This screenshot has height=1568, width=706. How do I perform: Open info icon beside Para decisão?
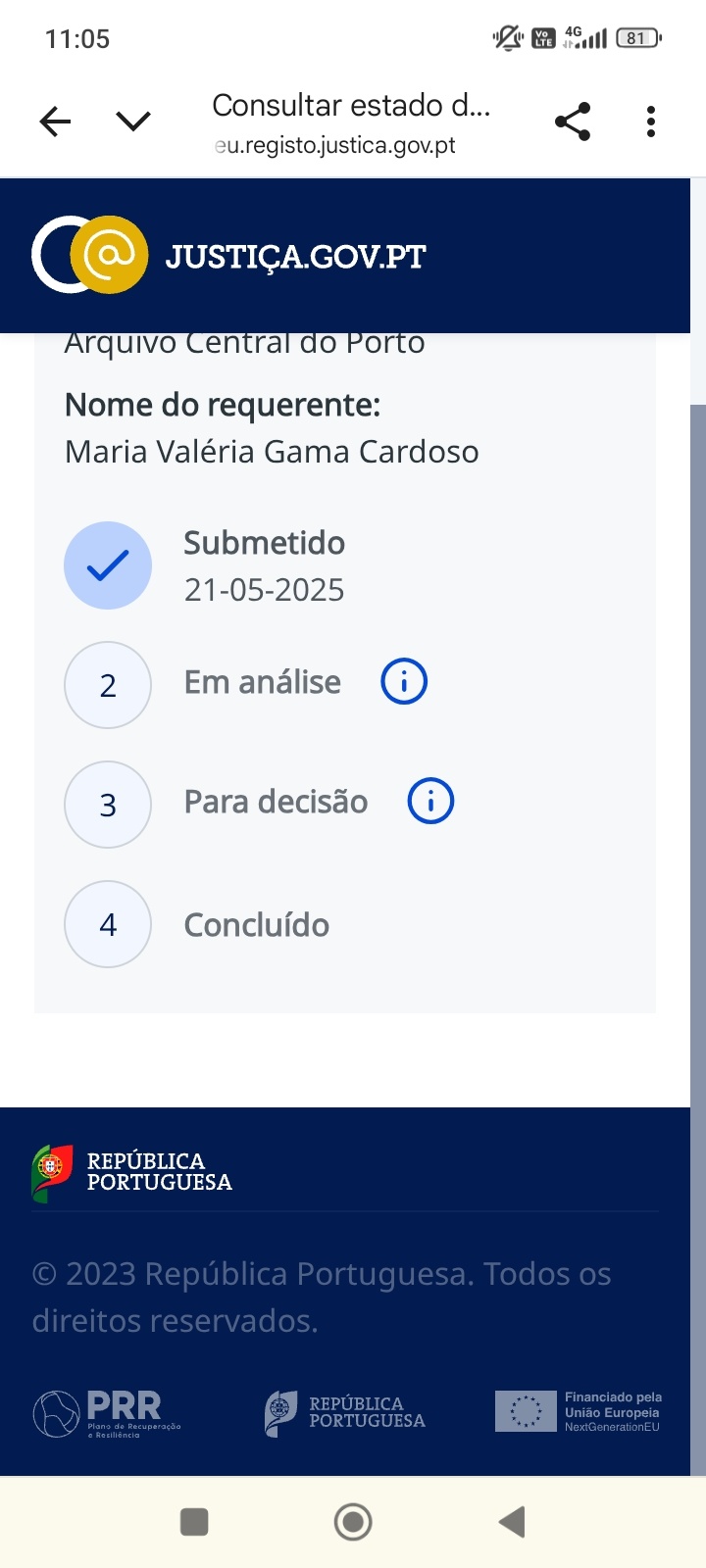(430, 801)
